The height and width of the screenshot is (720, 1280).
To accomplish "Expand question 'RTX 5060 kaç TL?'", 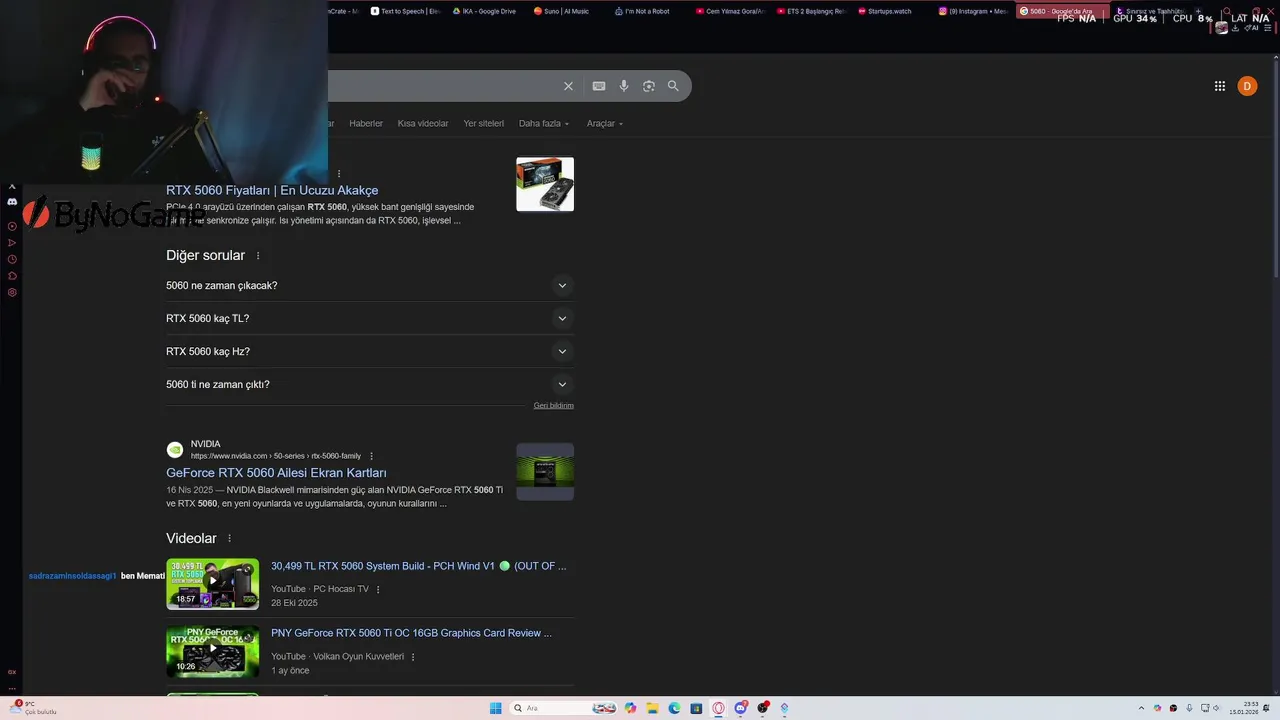I will coord(370,318).
